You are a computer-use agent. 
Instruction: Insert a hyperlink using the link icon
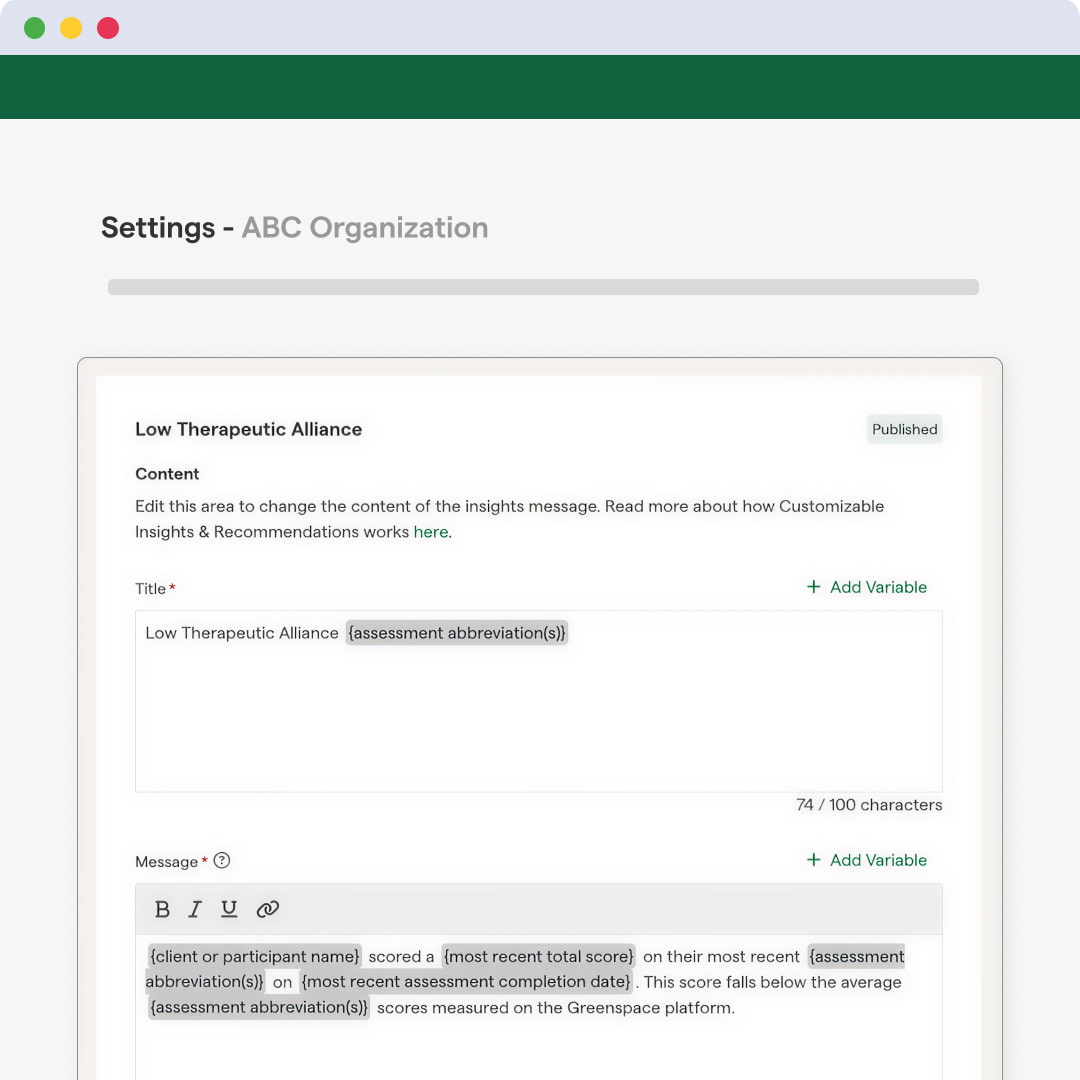tap(267, 909)
